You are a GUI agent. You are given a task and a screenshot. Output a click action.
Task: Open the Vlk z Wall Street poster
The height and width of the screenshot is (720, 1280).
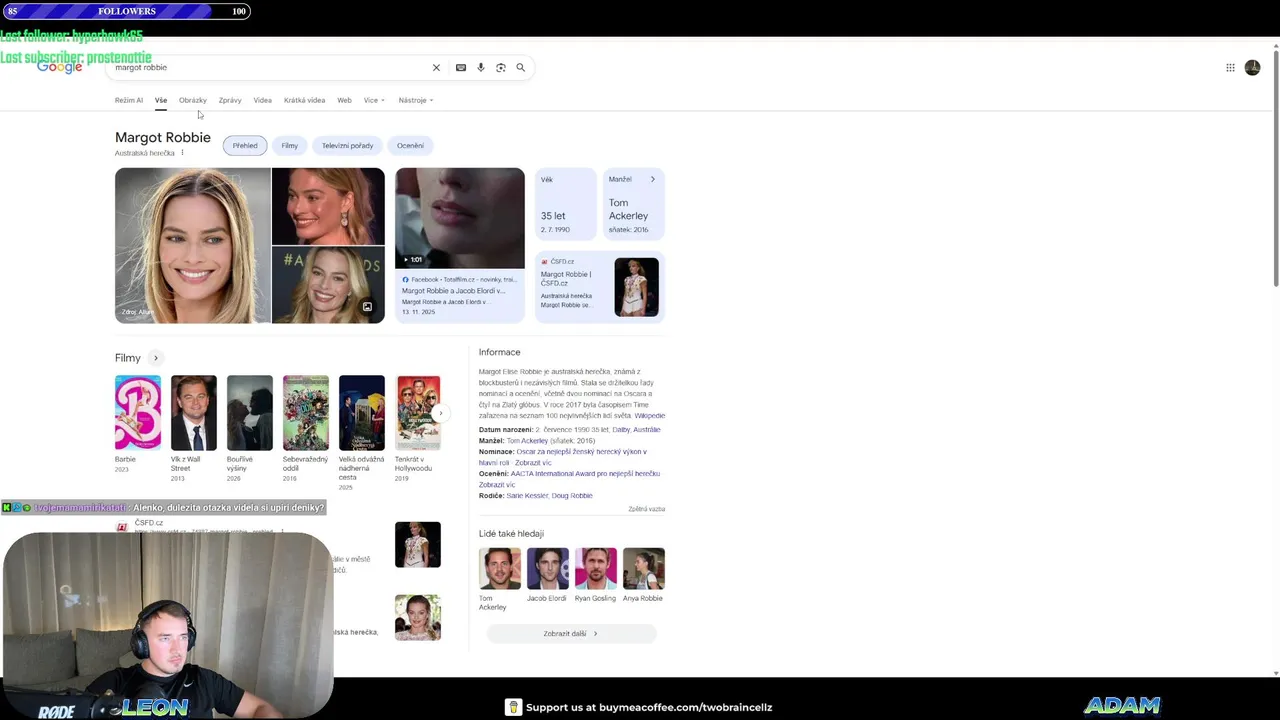tap(194, 413)
